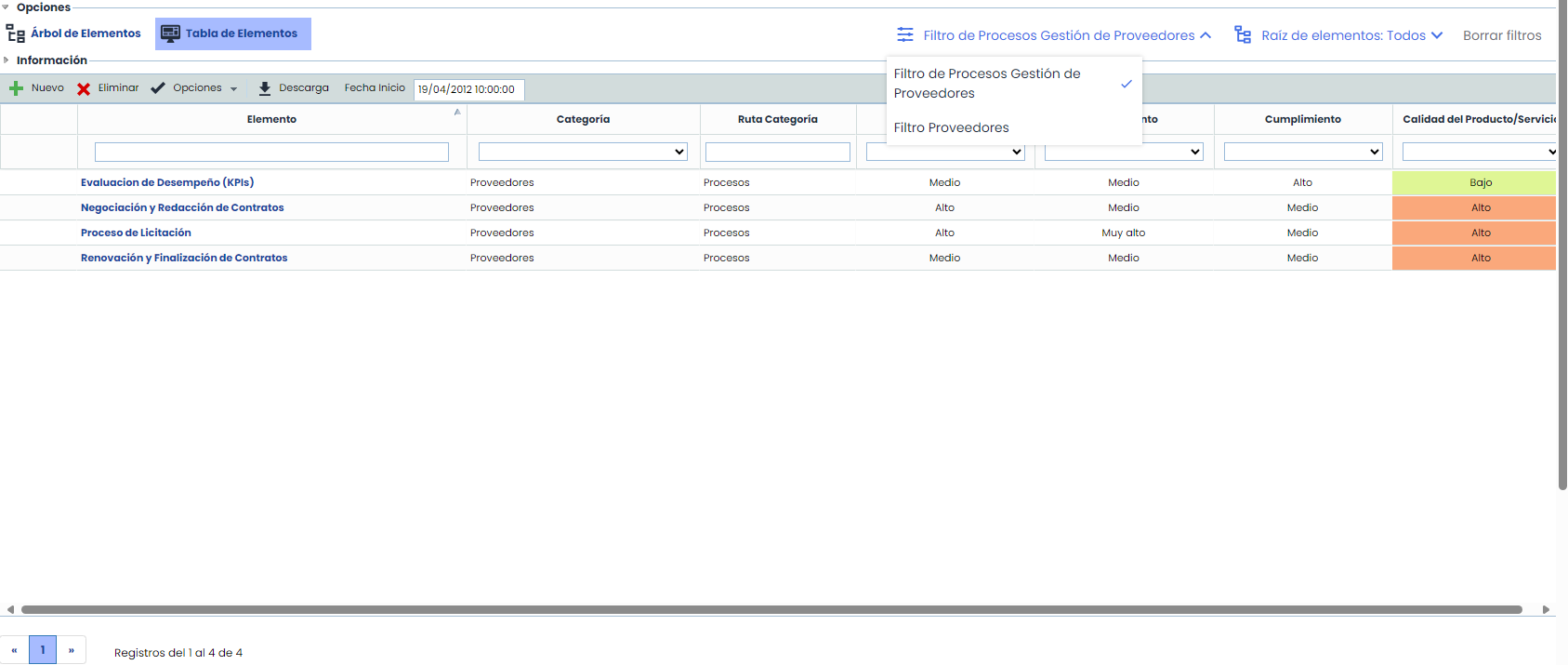Image resolution: width=1568 pixels, height=665 pixels.
Task: Click the Raíz de elementos hierarchy icon
Action: pos(1243,35)
